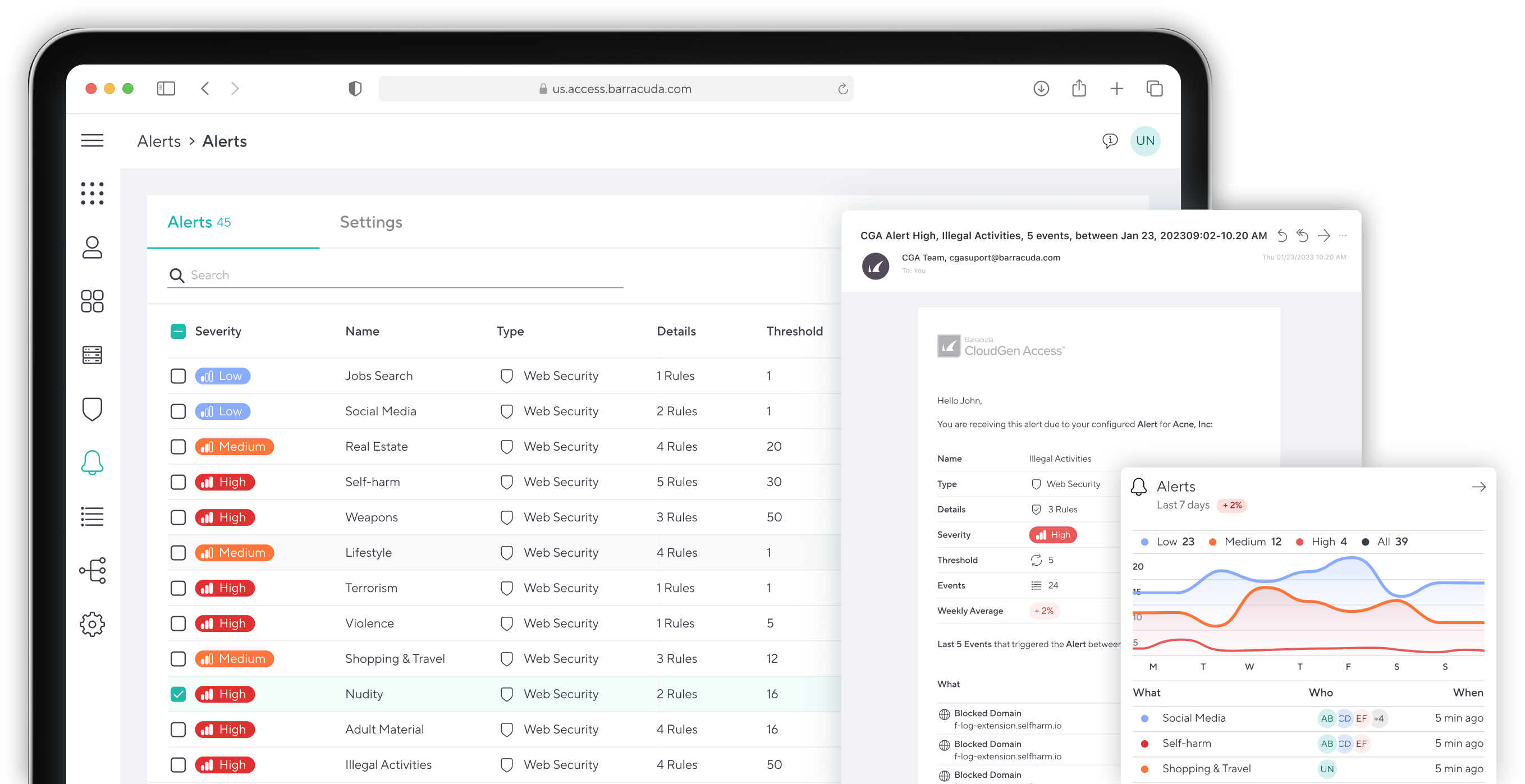Screen dimensions: 1525x784
Task: Open the shield security sidebar icon
Action: point(91,409)
